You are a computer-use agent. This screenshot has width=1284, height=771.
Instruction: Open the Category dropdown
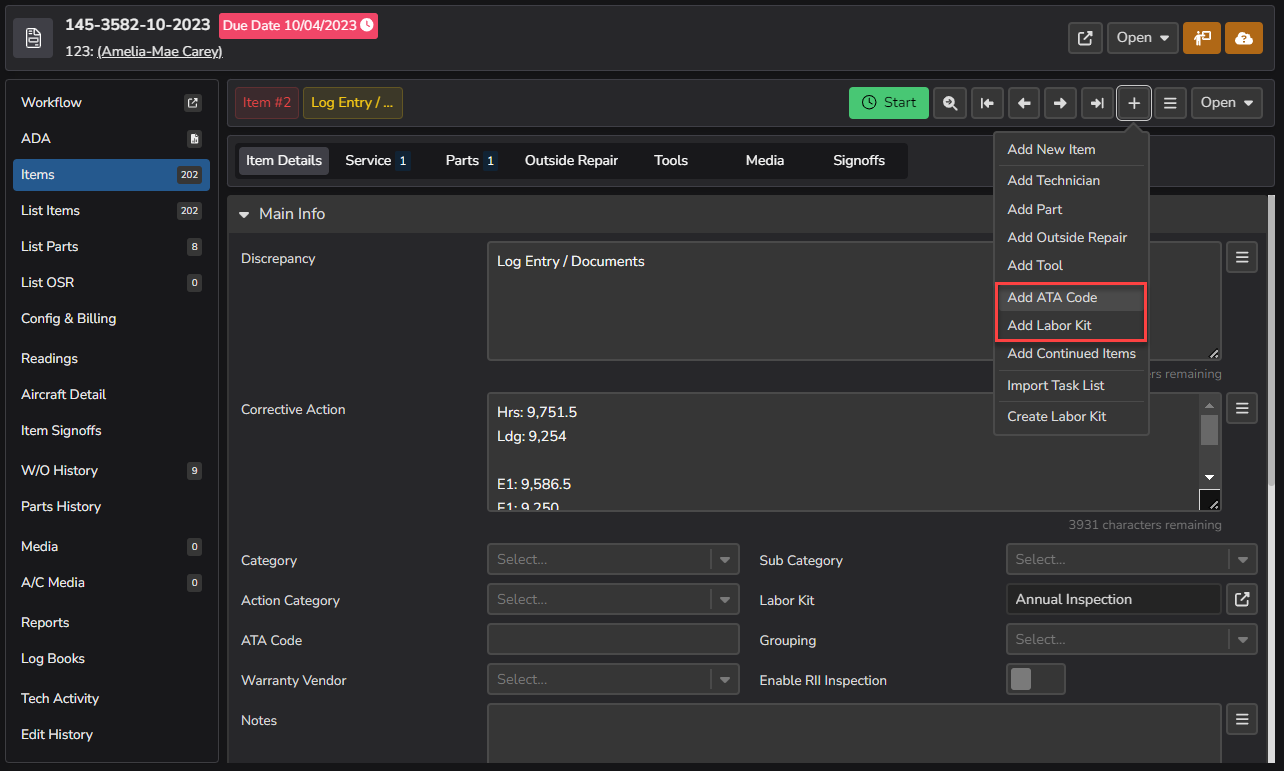[724, 560]
